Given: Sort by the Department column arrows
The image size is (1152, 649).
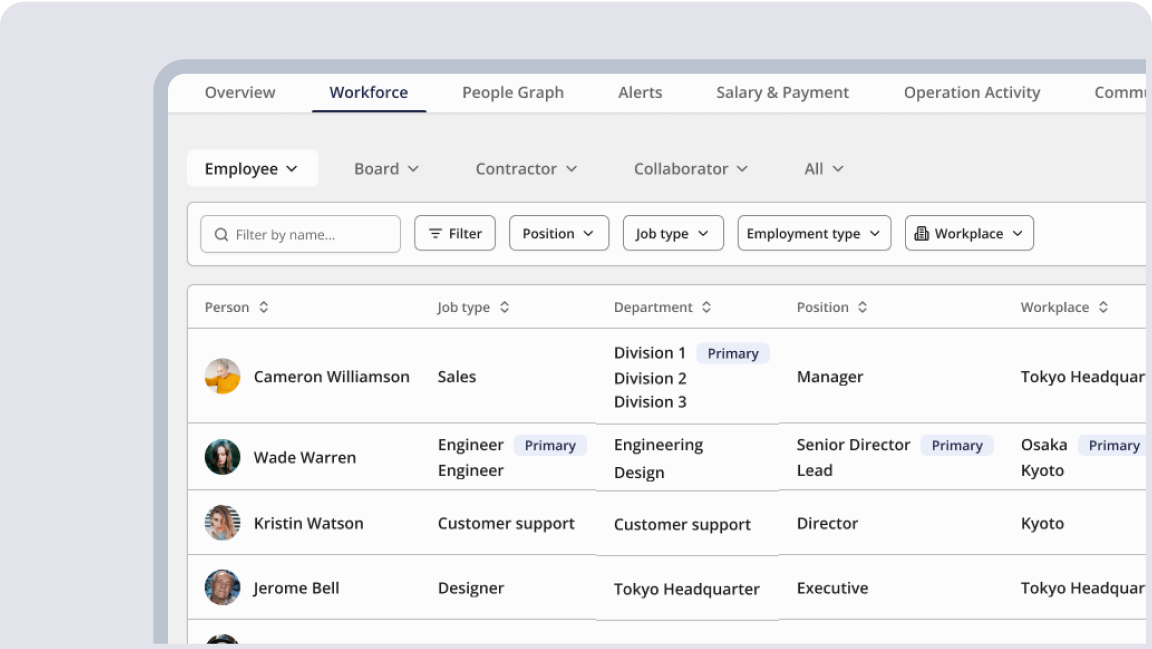Looking at the screenshot, I should click(x=709, y=307).
